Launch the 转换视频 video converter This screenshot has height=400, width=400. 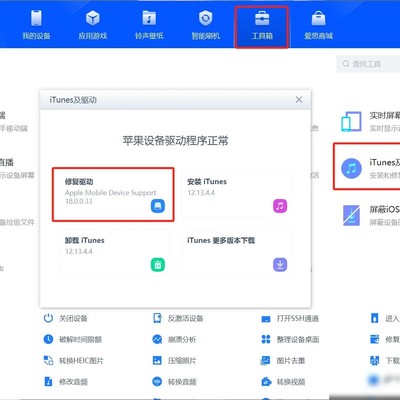point(283,381)
